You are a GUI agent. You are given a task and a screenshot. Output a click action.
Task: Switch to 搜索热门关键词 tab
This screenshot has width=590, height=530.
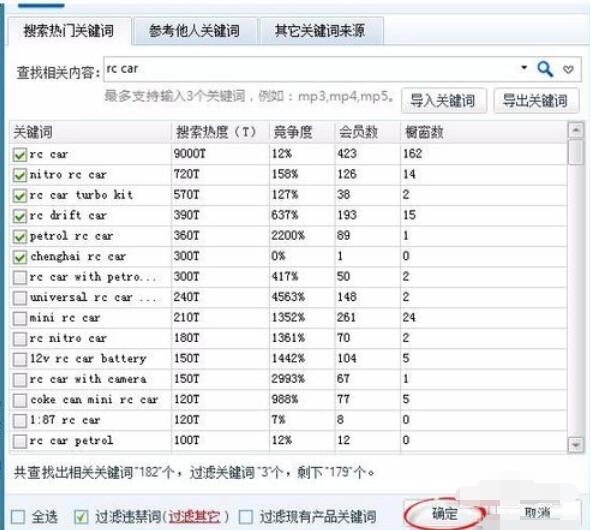pyautogui.click(x=69, y=31)
